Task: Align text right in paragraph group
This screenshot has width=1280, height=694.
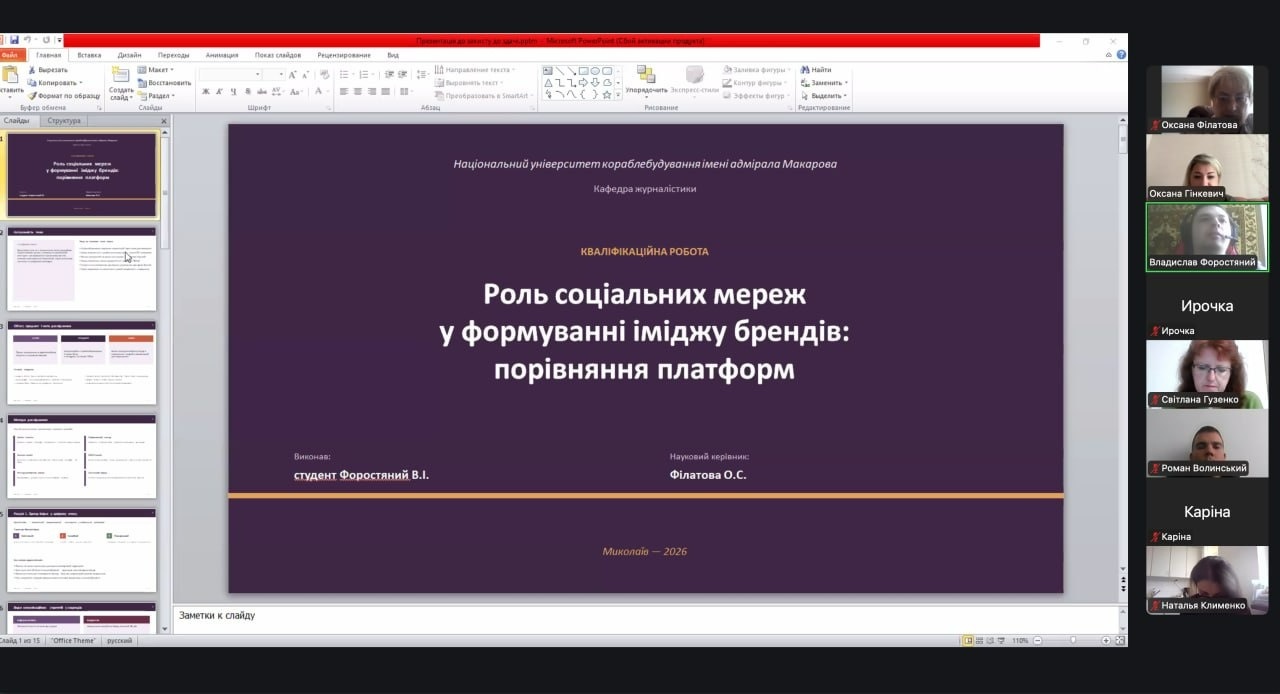Action: [372, 91]
